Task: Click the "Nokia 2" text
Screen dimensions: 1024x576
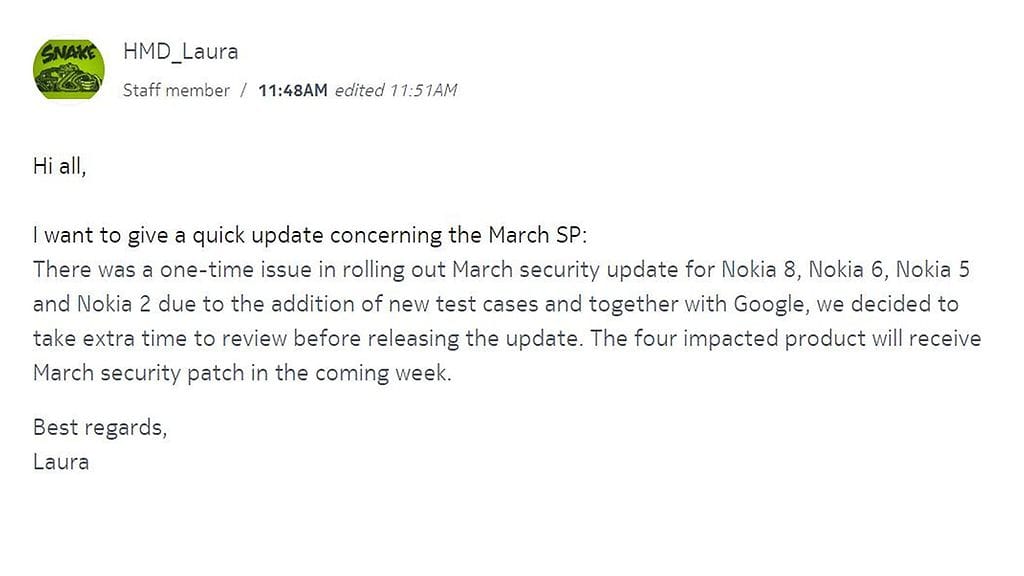Action: pos(107,304)
